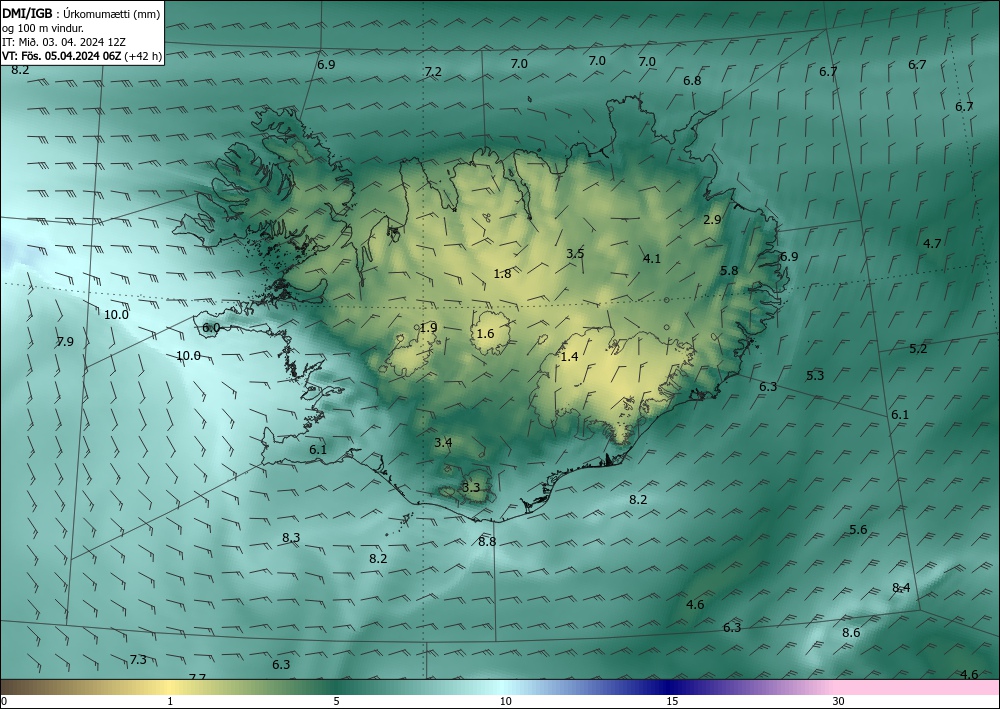This screenshot has height=709, width=1000.
Task: Click the 8.8 value on the map
Action: tap(487, 542)
